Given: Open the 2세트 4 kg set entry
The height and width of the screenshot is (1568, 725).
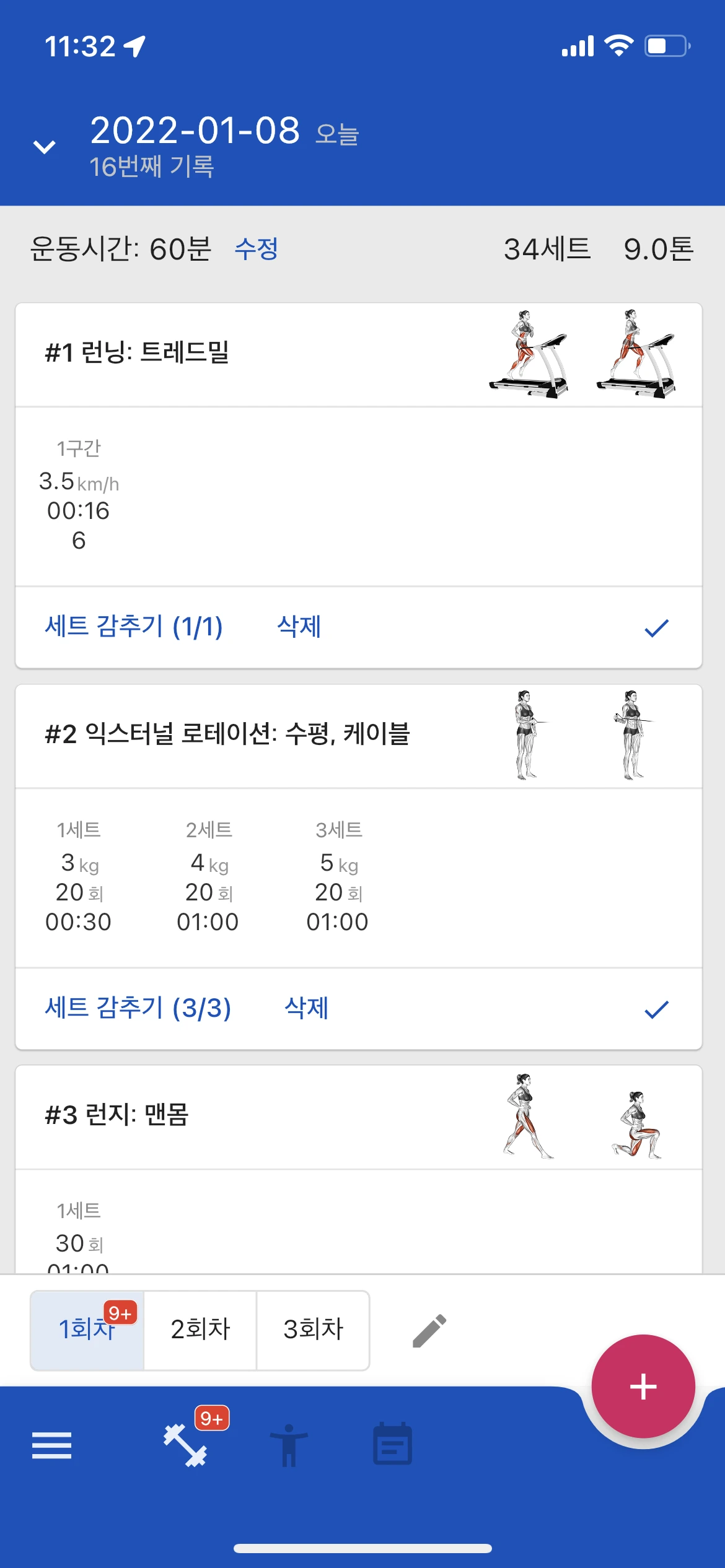Looking at the screenshot, I should pos(208,876).
